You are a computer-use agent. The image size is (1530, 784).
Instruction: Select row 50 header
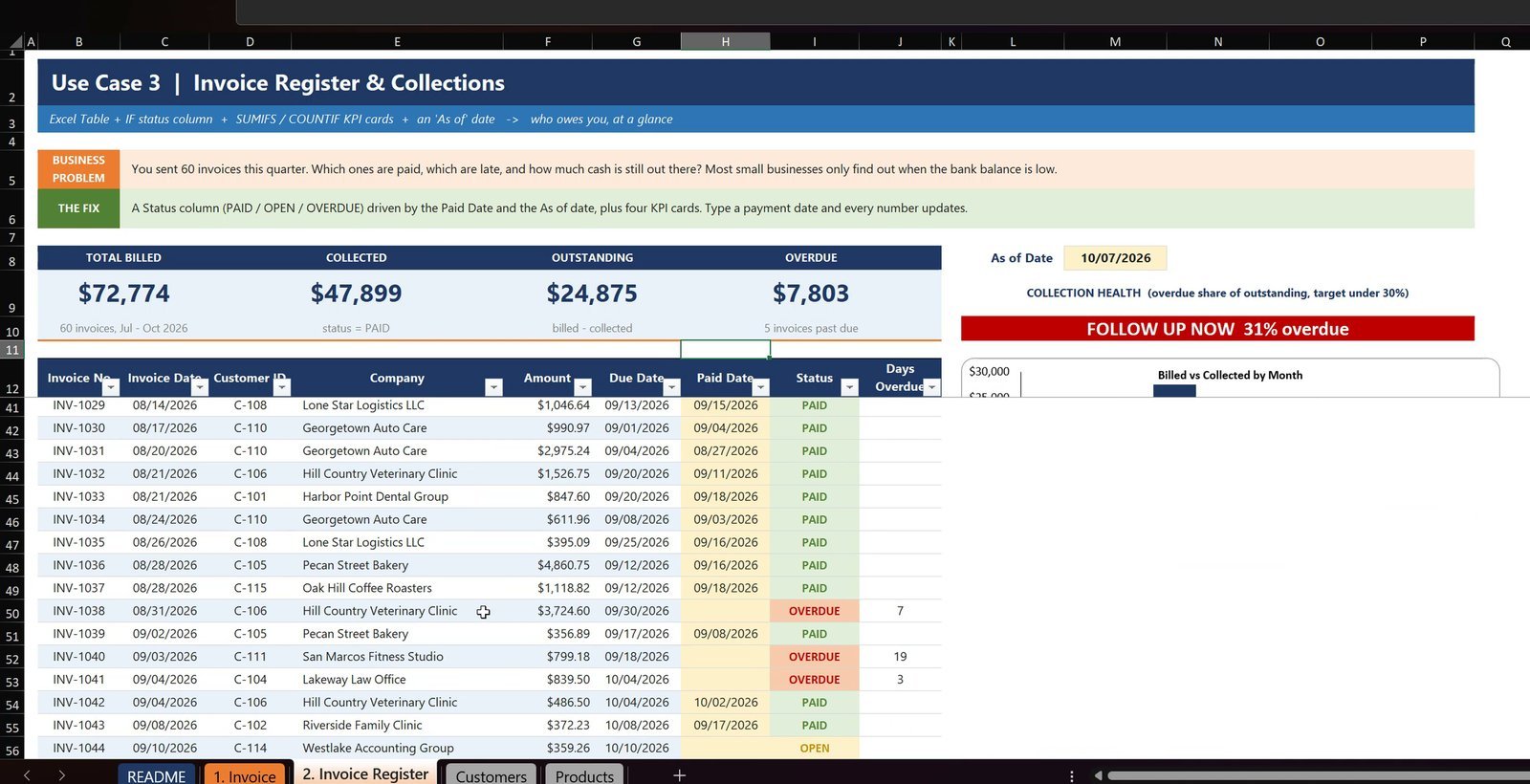(12, 613)
